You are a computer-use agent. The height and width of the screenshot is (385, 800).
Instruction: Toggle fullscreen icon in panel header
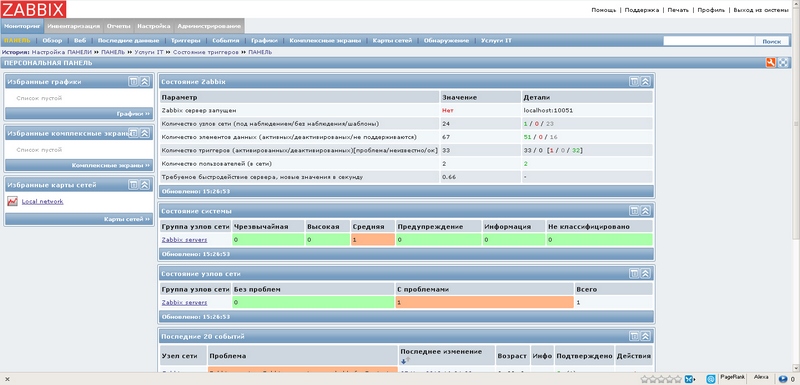(x=783, y=63)
